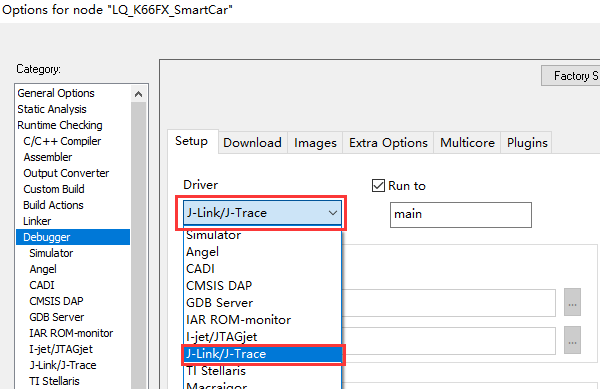Click the category list scrollbar track

point(139,245)
